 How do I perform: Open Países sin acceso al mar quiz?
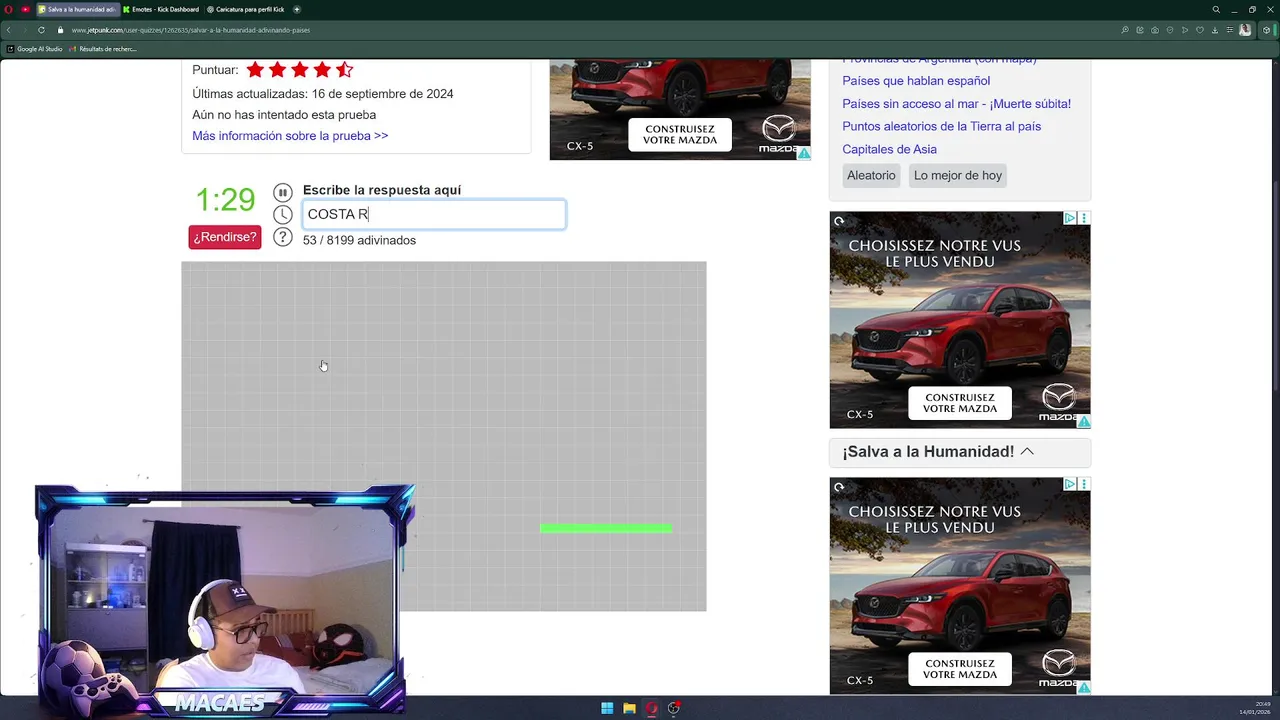click(956, 104)
